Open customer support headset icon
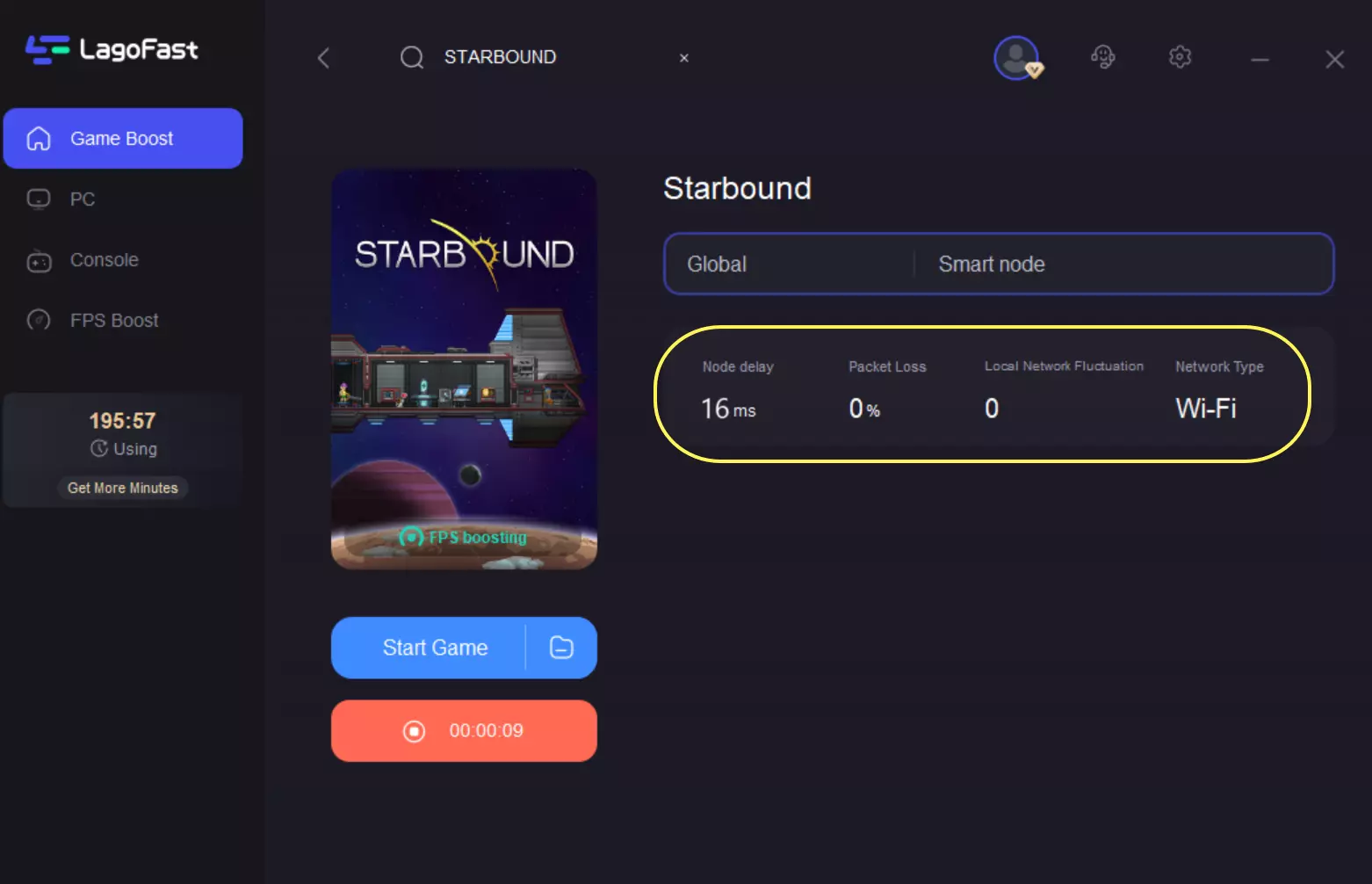The width and height of the screenshot is (1372, 884). pyautogui.click(x=1103, y=57)
